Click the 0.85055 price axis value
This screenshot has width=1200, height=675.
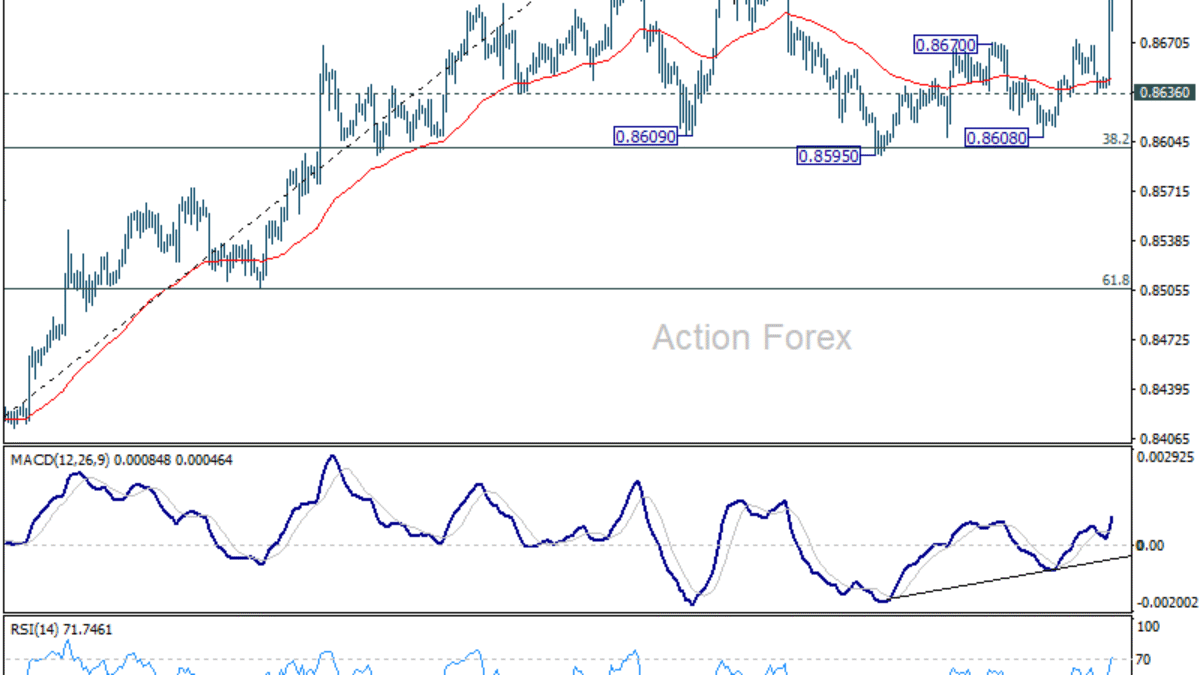tap(1163, 290)
